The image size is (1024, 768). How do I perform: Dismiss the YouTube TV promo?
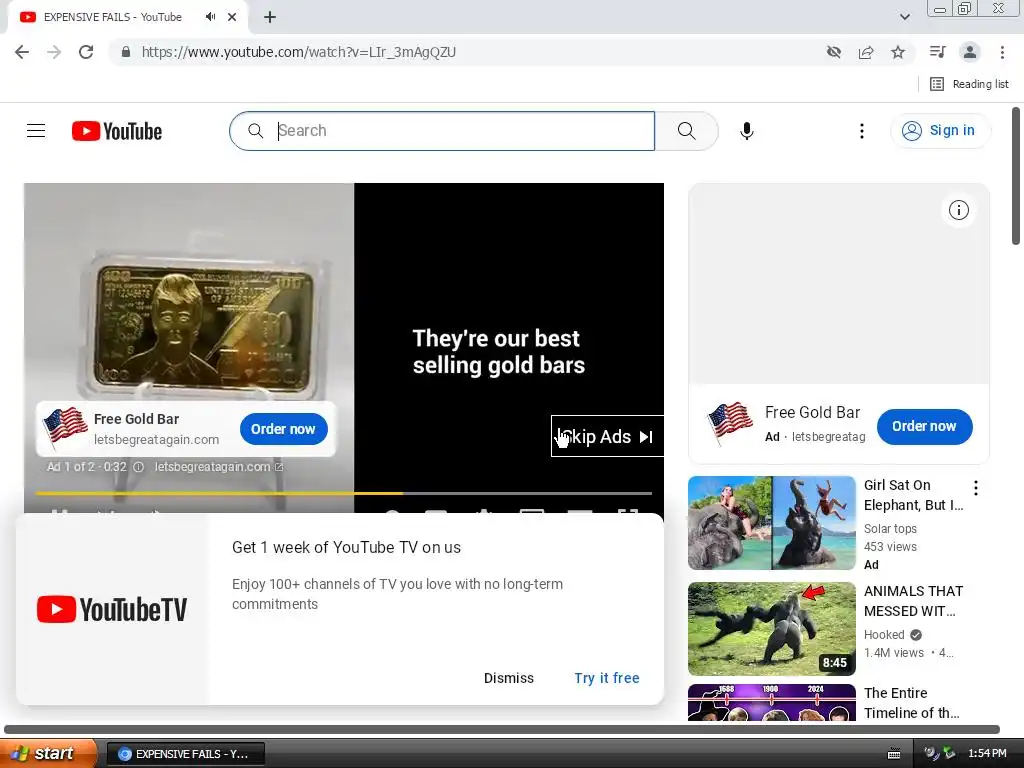tap(509, 678)
